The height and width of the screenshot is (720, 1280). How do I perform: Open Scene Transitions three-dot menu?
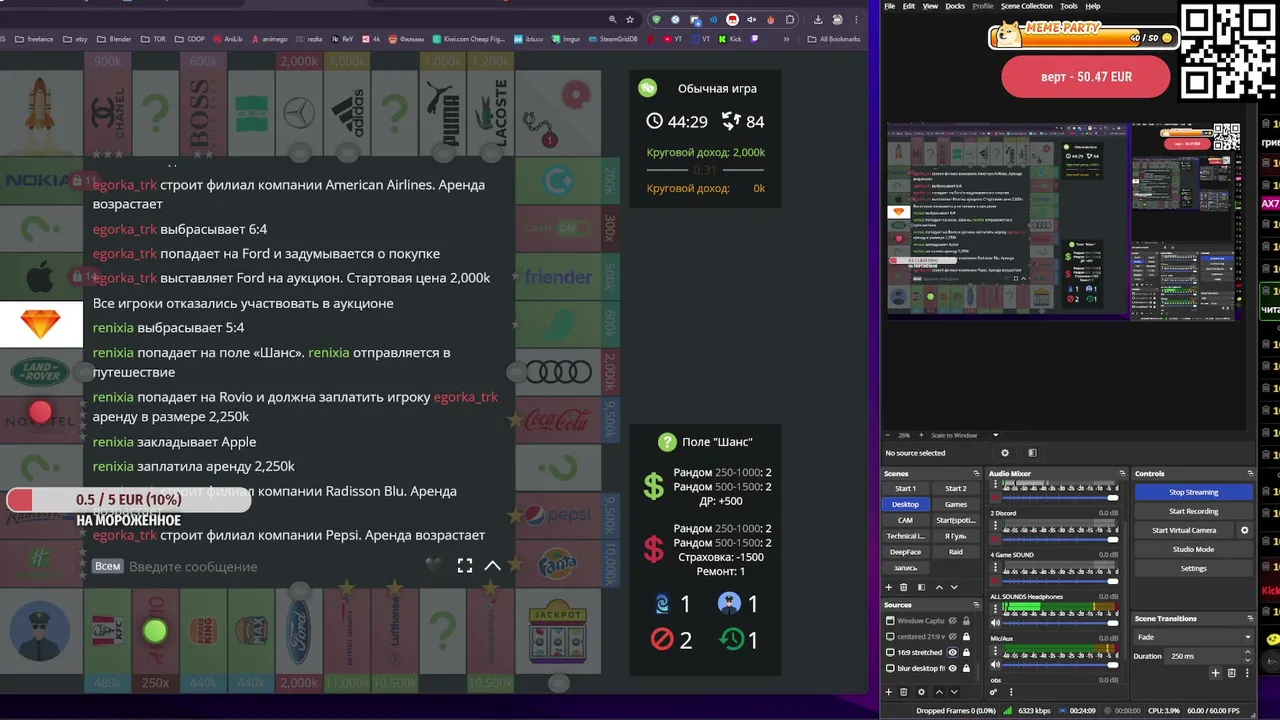click(1247, 673)
